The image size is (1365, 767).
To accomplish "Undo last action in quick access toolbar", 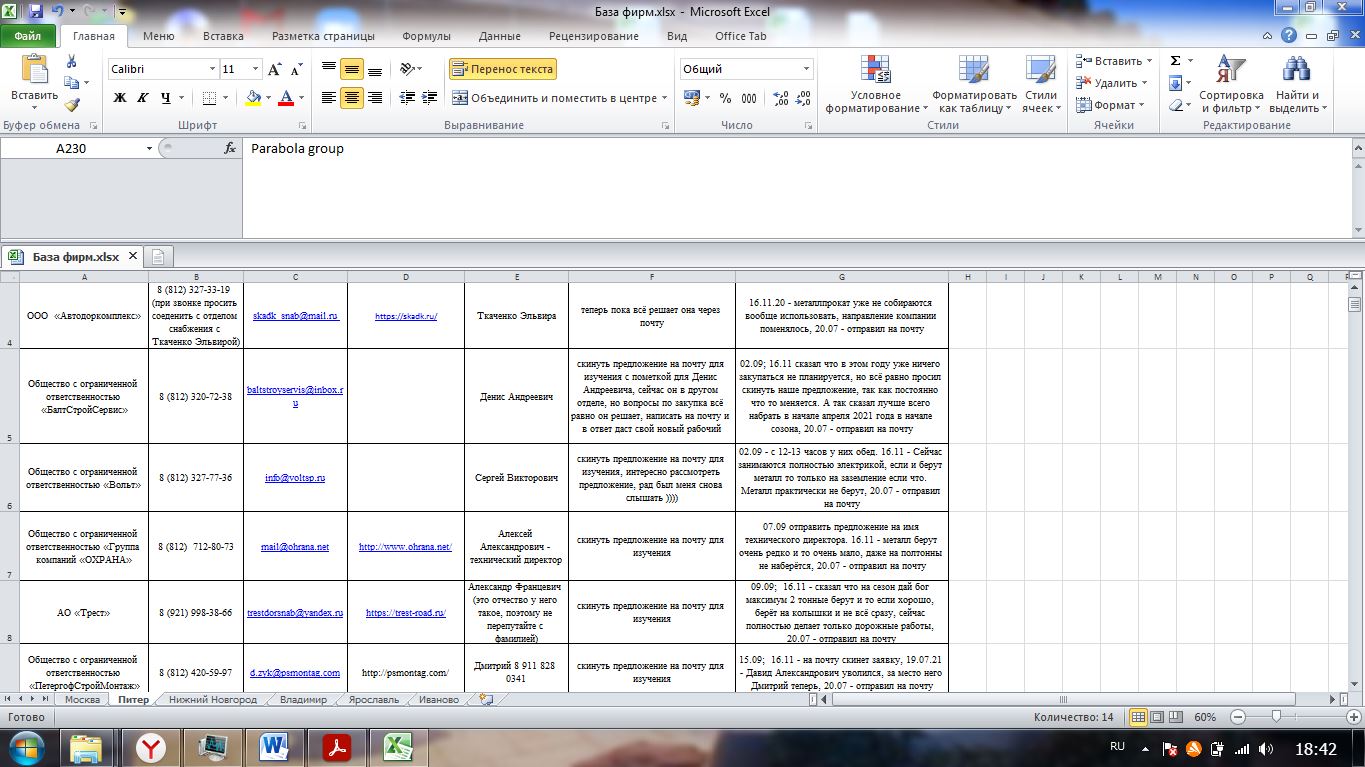I will [x=58, y=13].
